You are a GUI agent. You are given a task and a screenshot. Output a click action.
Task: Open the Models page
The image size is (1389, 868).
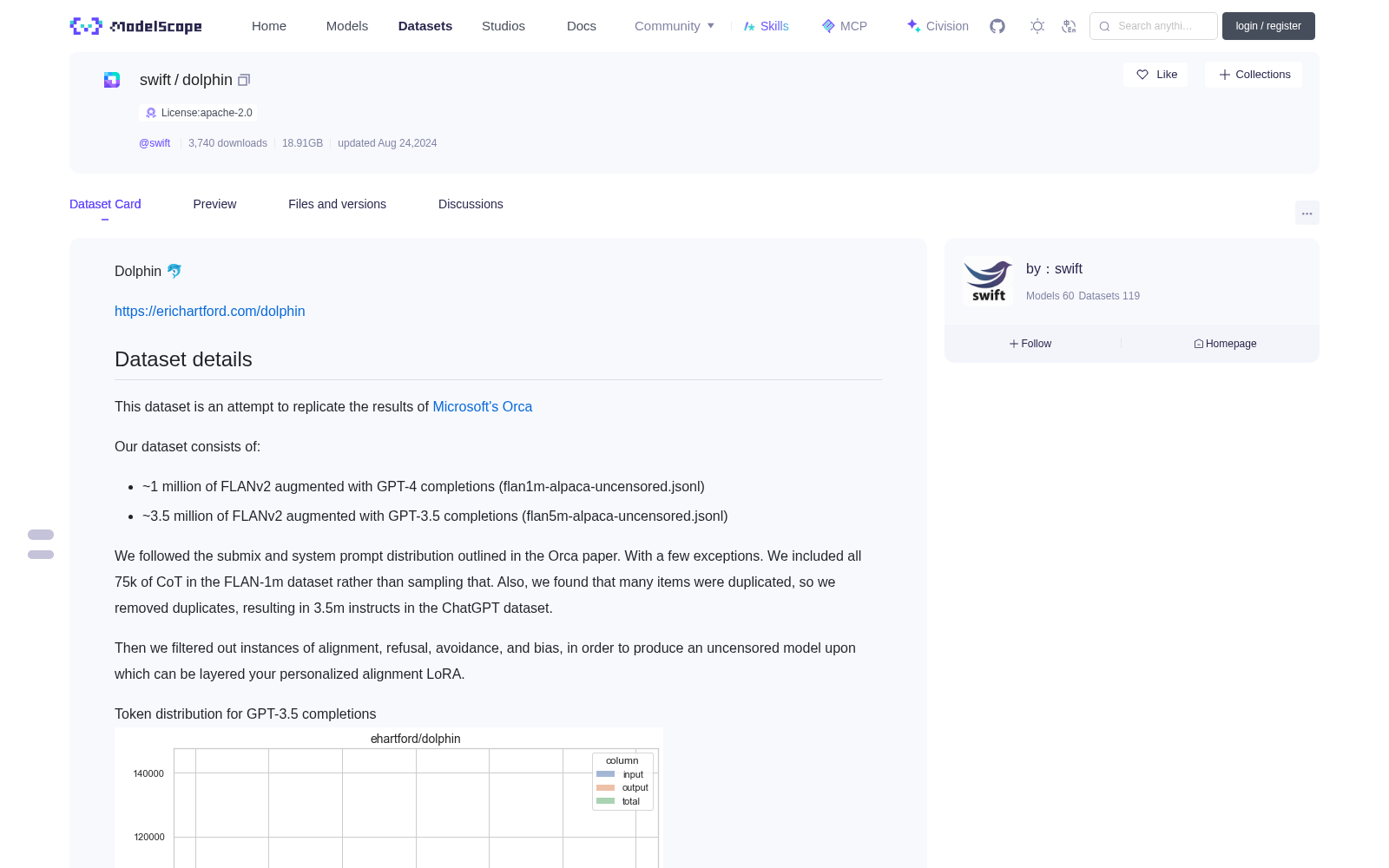pos(347,26)
